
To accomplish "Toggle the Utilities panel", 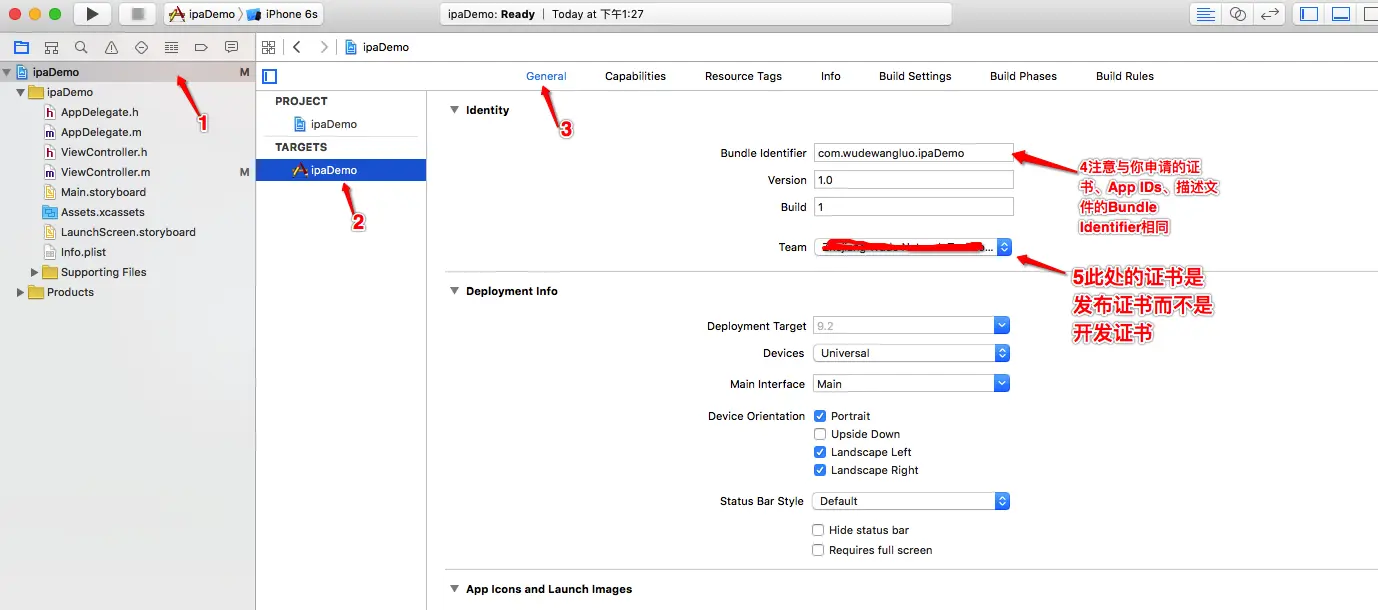I will click(1370, 14).
